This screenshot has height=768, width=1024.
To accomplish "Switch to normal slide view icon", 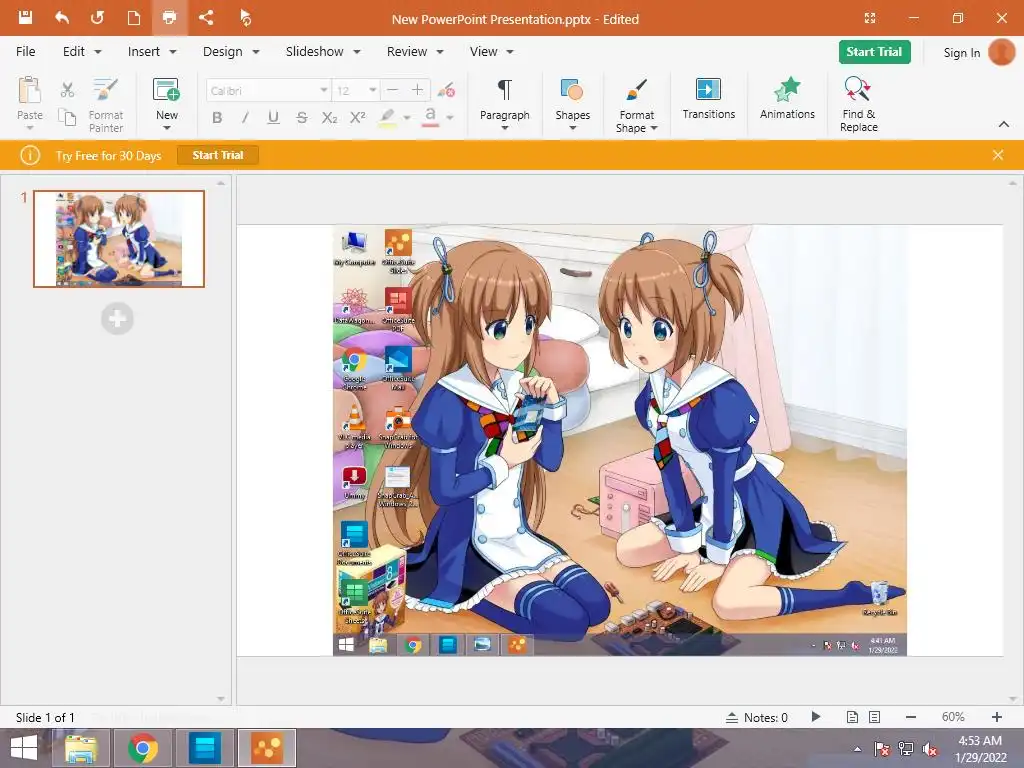I will [852, 717].
